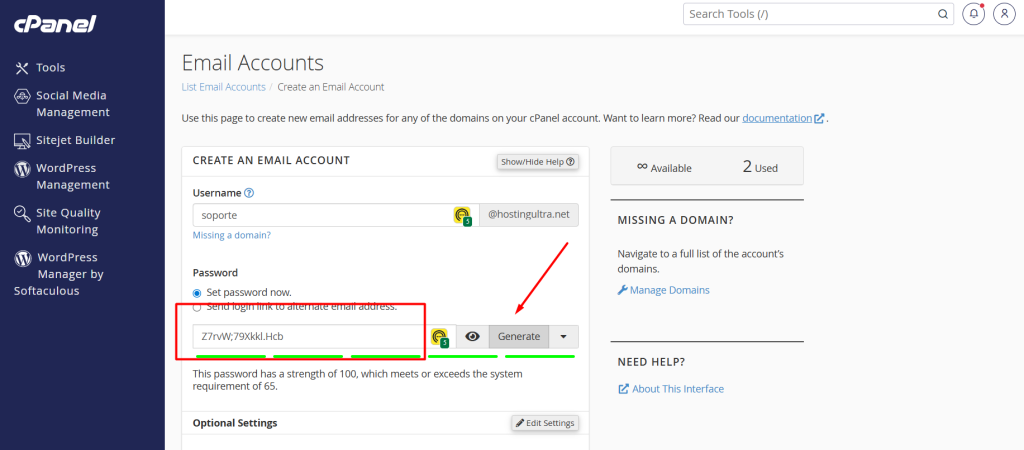Open notifications bell icon

[x=973, y=15]
